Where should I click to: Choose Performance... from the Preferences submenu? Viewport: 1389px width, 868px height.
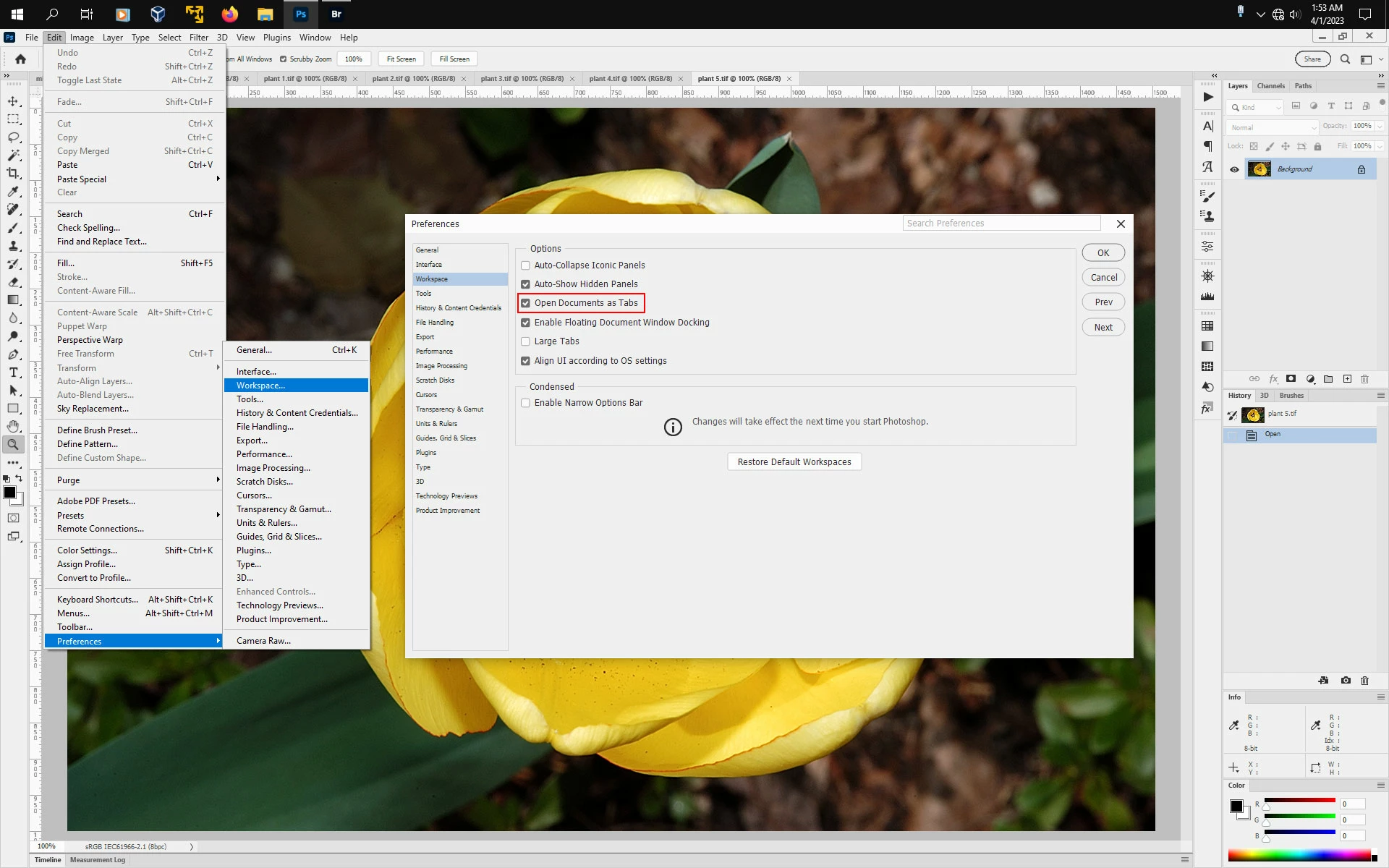point(264,454)
